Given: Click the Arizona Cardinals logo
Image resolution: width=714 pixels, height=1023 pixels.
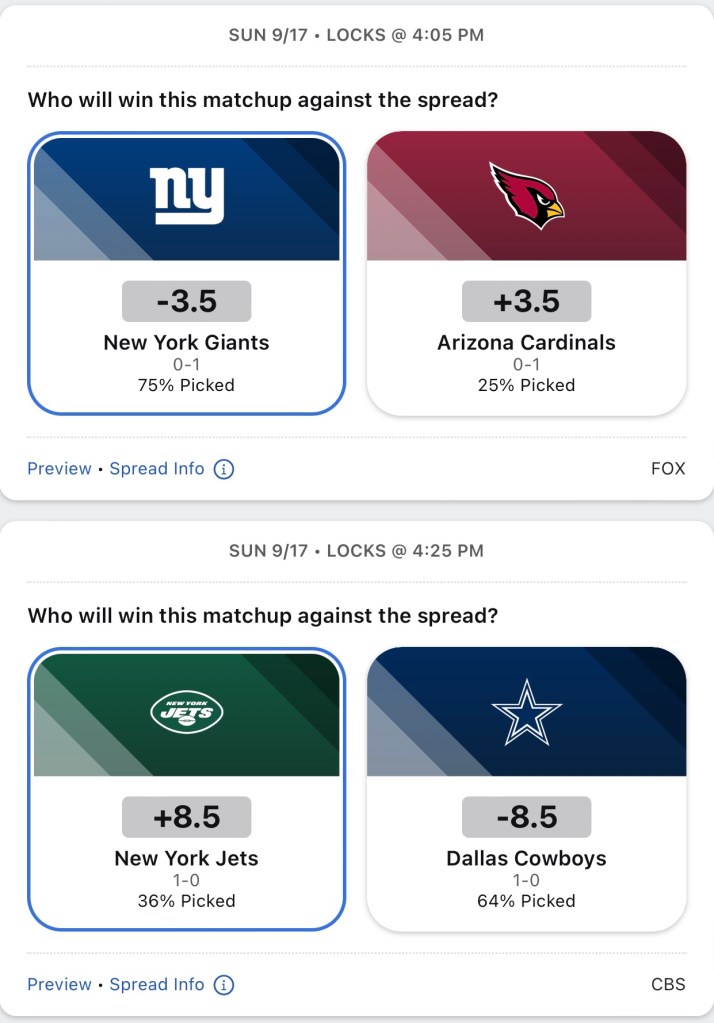Looking at the screenshot, I should point(526,195).
